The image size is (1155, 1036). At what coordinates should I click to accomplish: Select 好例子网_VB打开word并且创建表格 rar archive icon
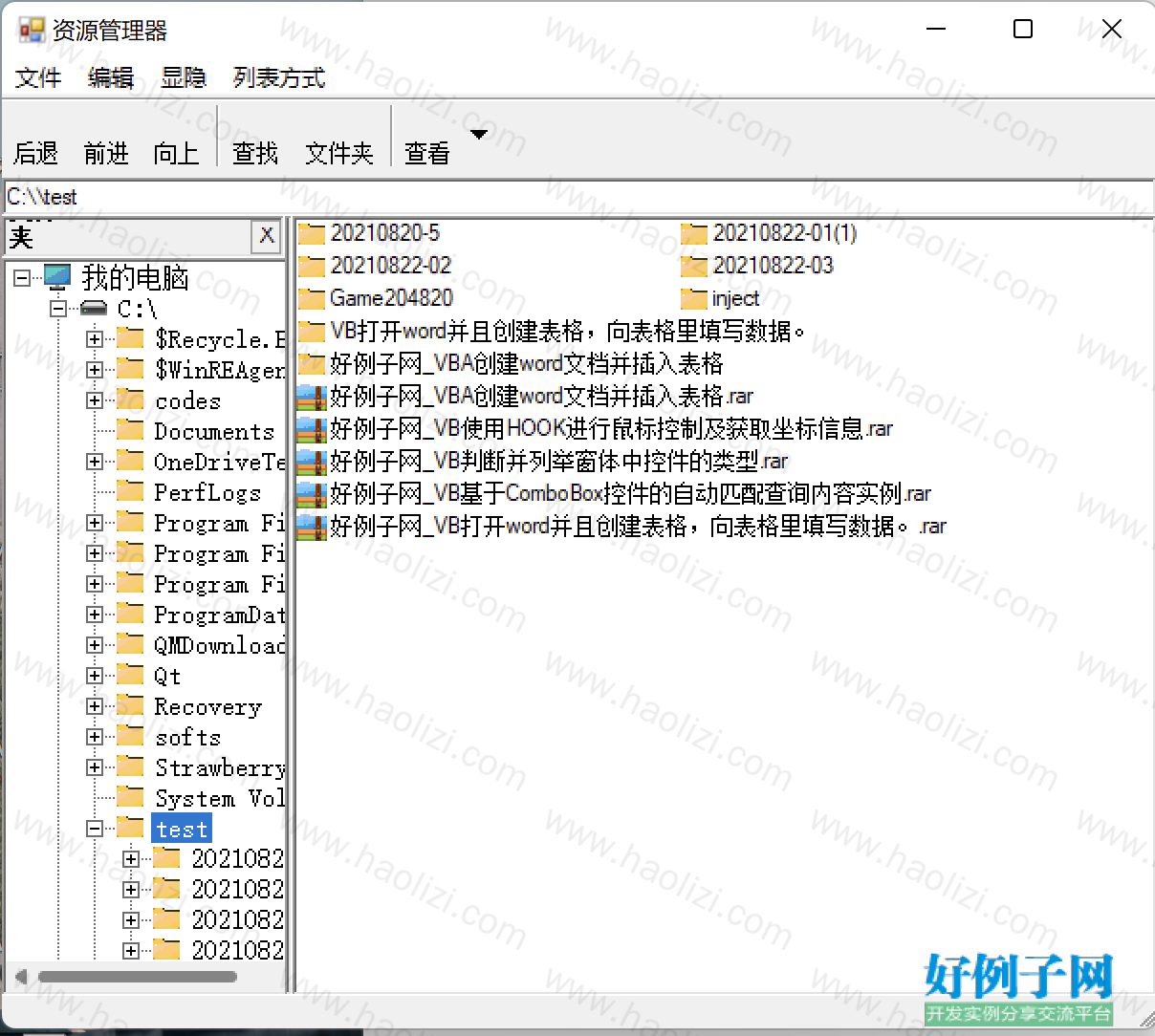[x=312, y=526]
